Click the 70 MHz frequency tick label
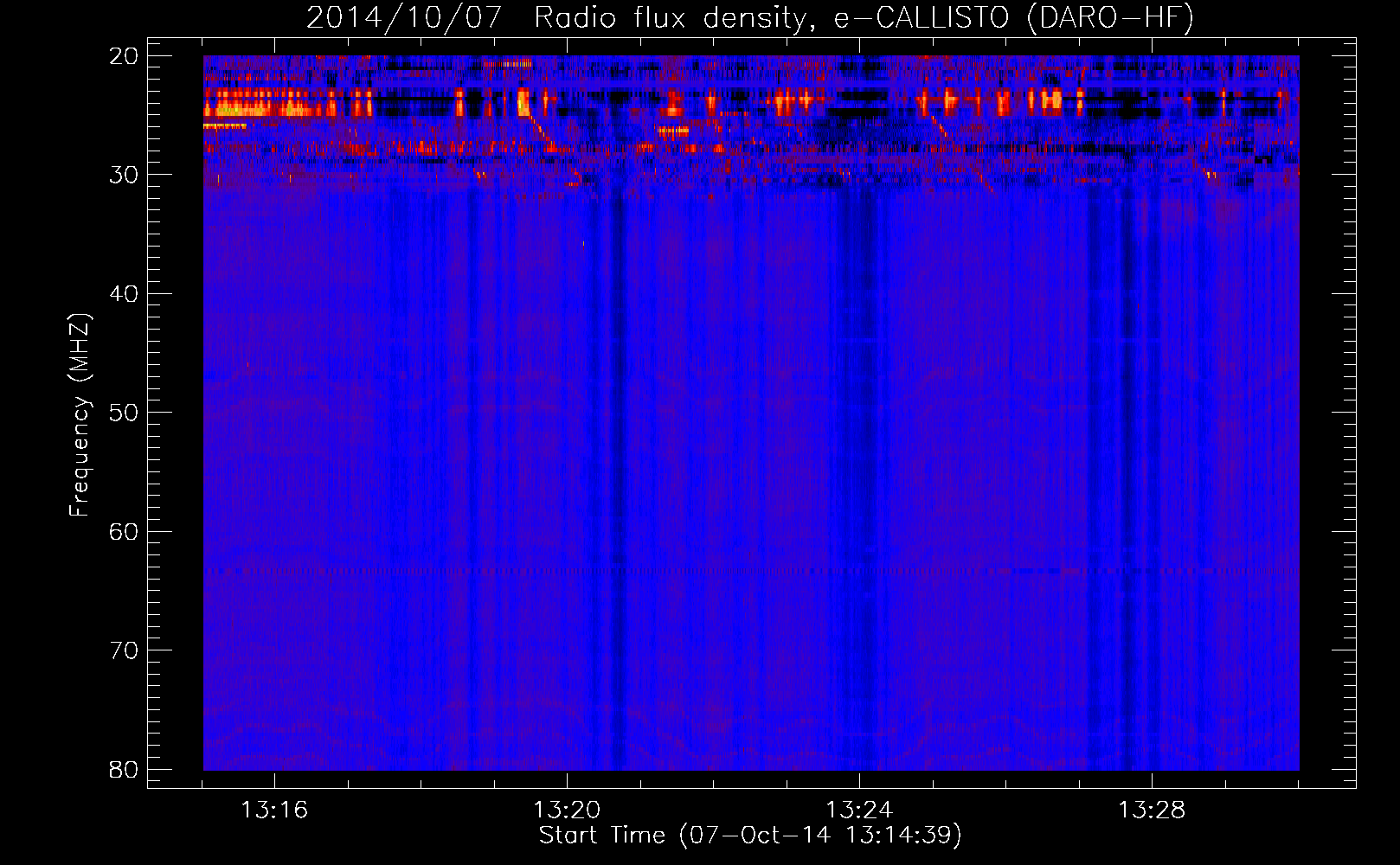Screen dimensions: 1400x865 coord(124,650)
